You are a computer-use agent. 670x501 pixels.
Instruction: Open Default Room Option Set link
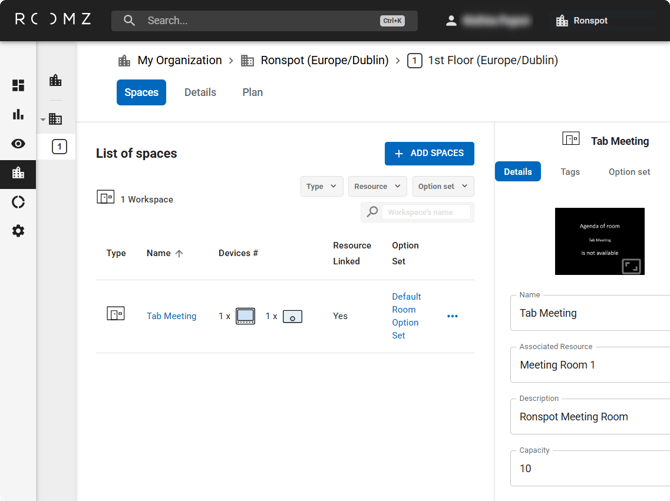(x=406, y=316)
